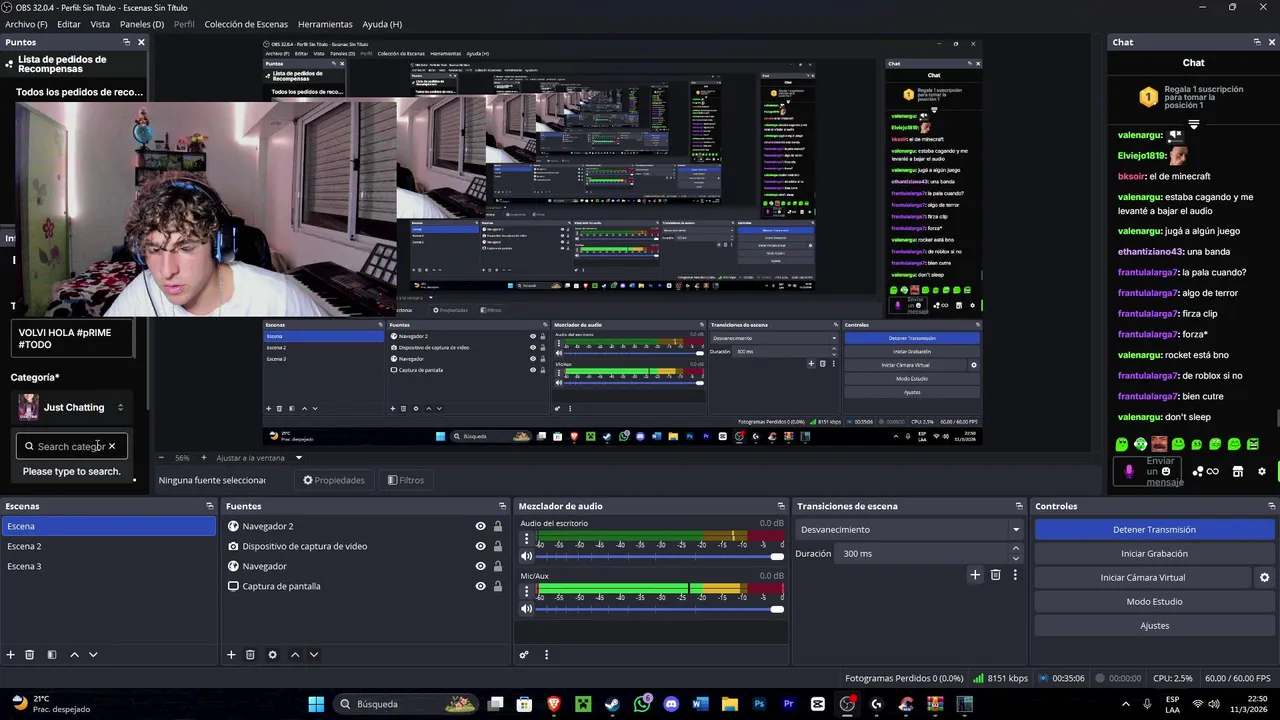1280x720 pixels.
Task: Toggle lock on Navegador source
Action: pos(497,566)
